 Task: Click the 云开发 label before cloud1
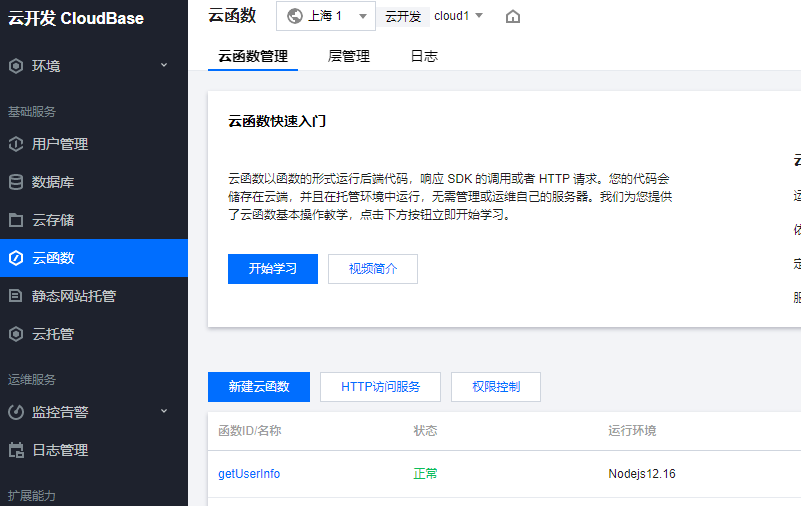(403, 16)
